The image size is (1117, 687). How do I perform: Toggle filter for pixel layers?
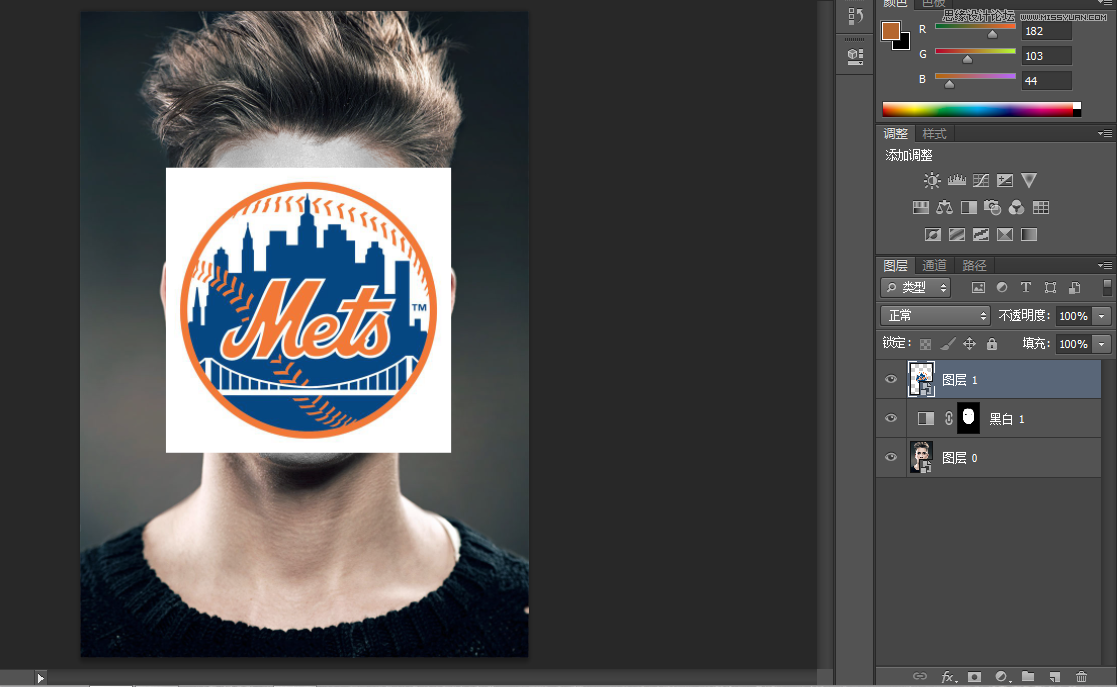tap(978, 287)
